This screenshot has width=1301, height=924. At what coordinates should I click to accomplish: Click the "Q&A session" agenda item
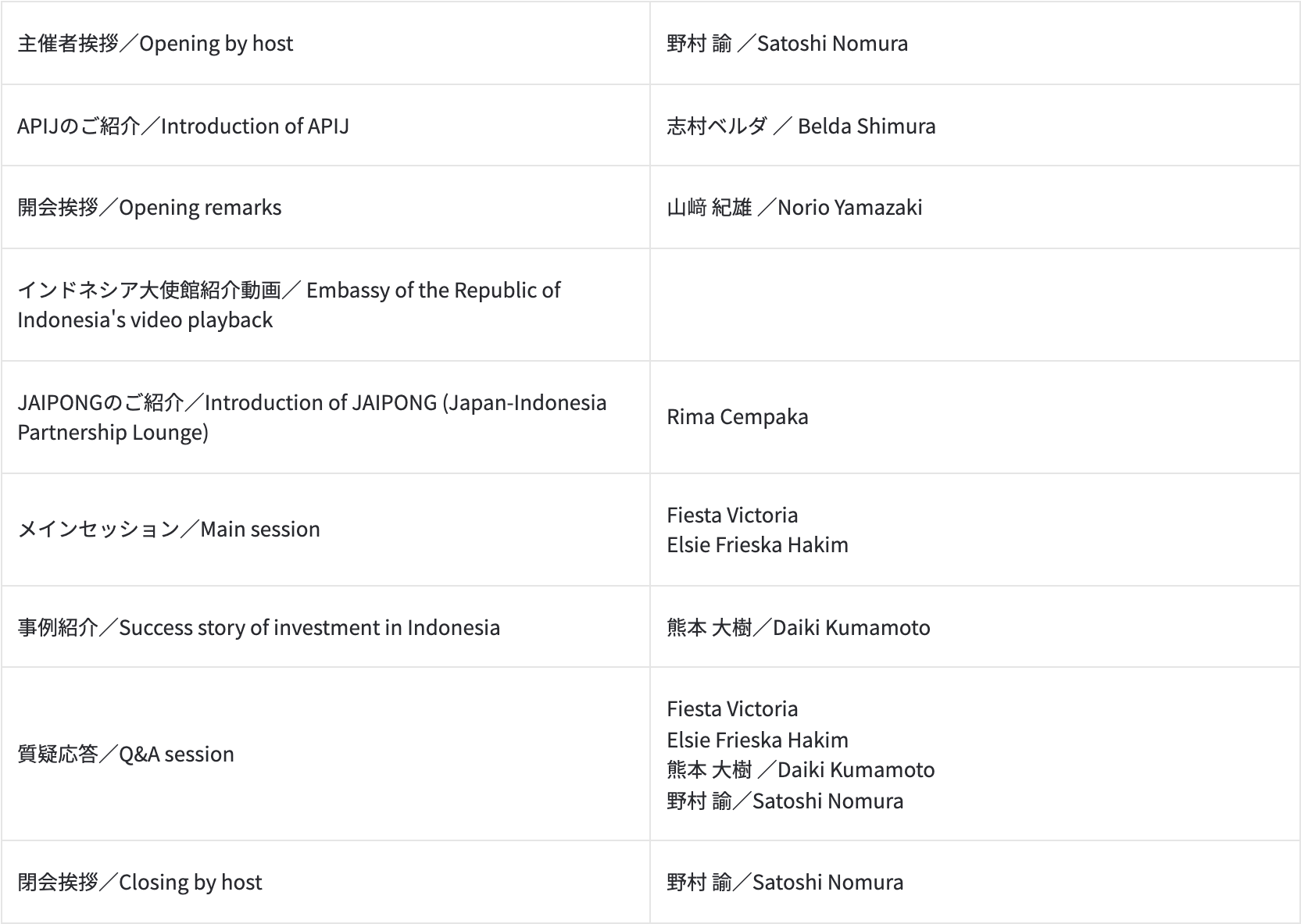pos(126,755)
